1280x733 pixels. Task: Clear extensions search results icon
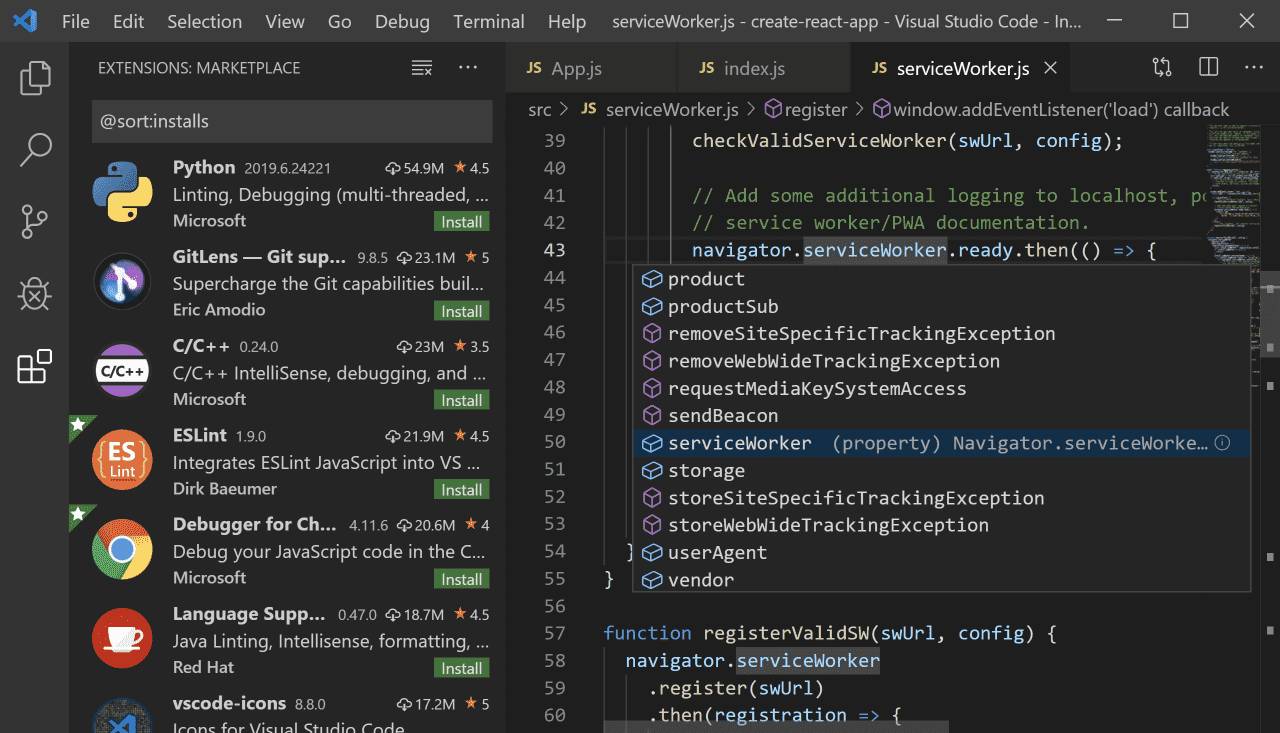click(x=422, y=68)
